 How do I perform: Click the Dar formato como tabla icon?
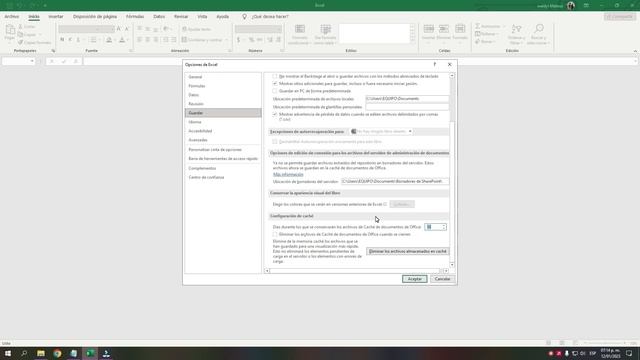(x=326, y=29)
